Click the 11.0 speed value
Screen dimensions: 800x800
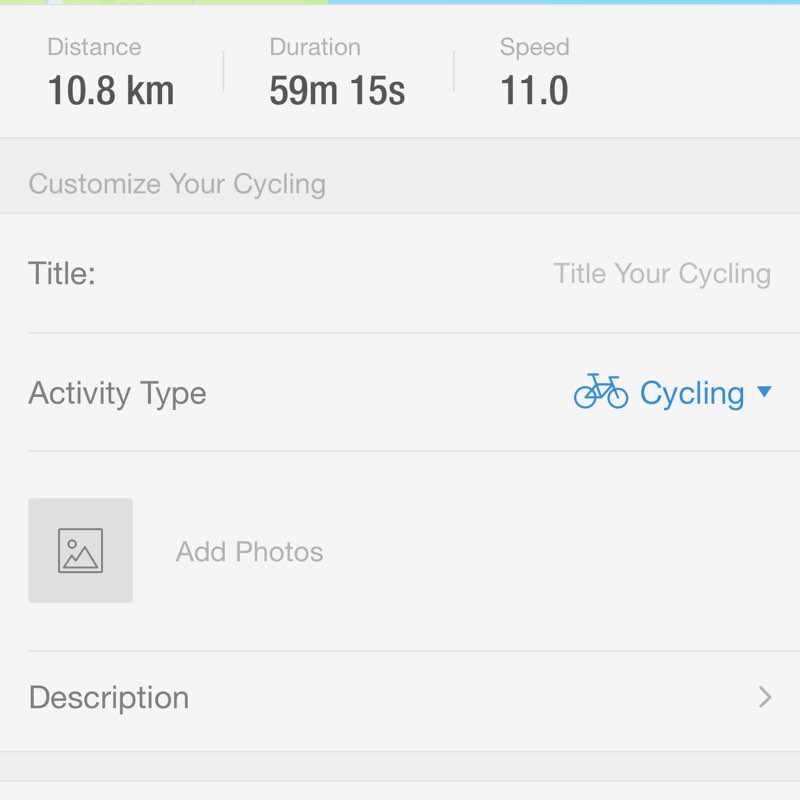tap(534, 91)
